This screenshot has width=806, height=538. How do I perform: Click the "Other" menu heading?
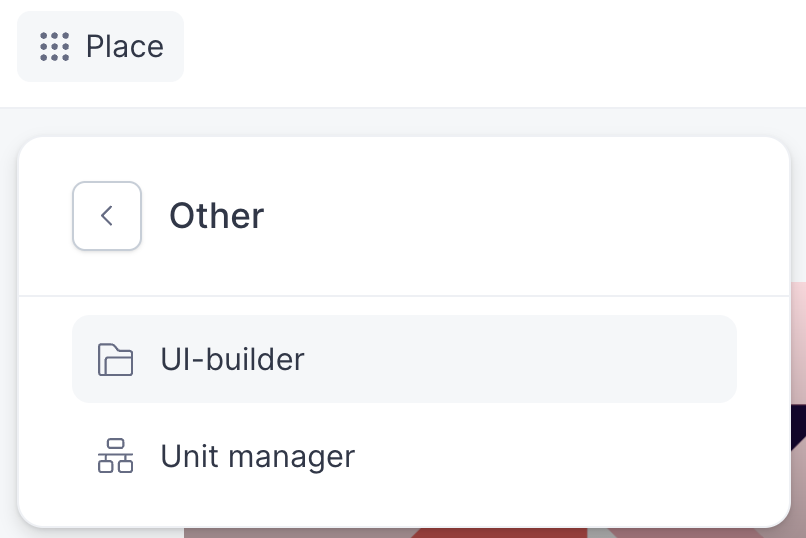tap(216, 216)
